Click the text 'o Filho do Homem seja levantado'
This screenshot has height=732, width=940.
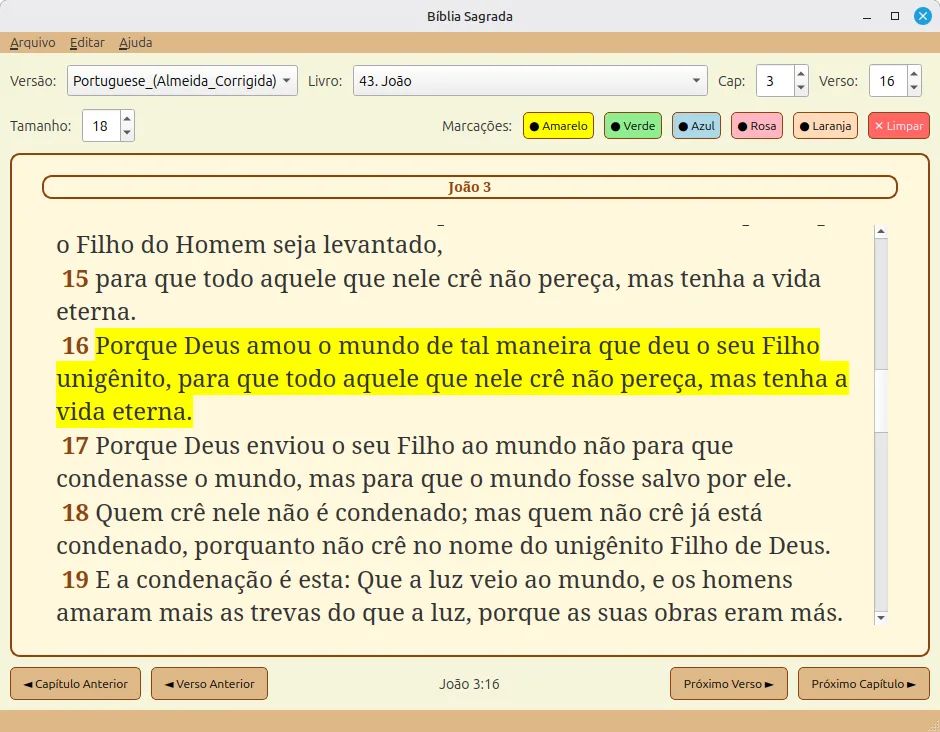[x=248, y=245]
